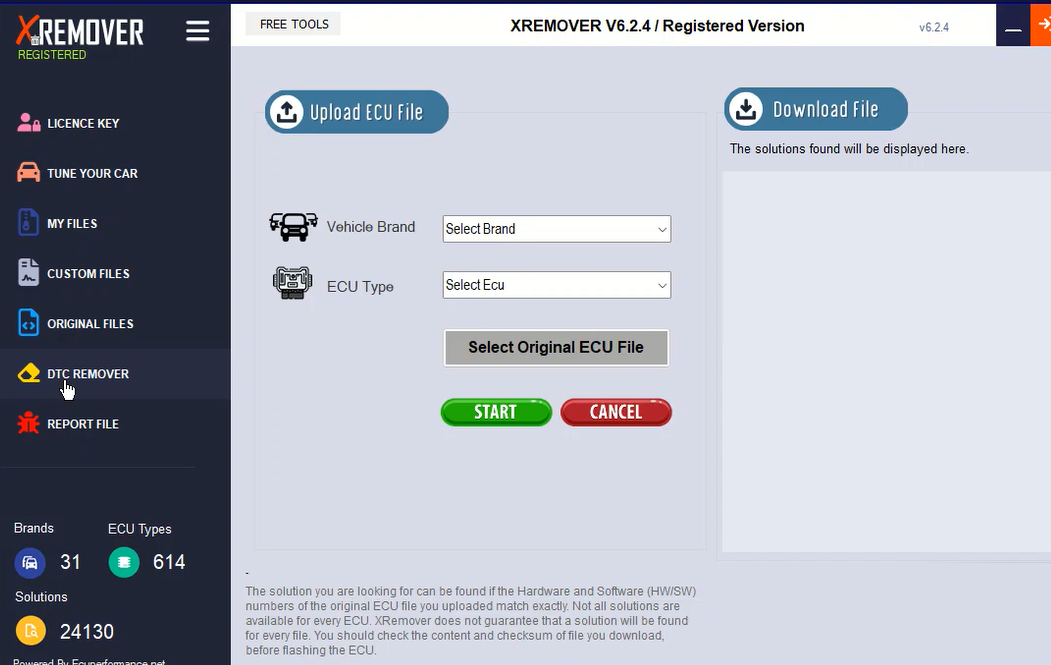Click the Upload ECU File header button
The height and width of the screenshot is (665, 1051).
[357, 112]
